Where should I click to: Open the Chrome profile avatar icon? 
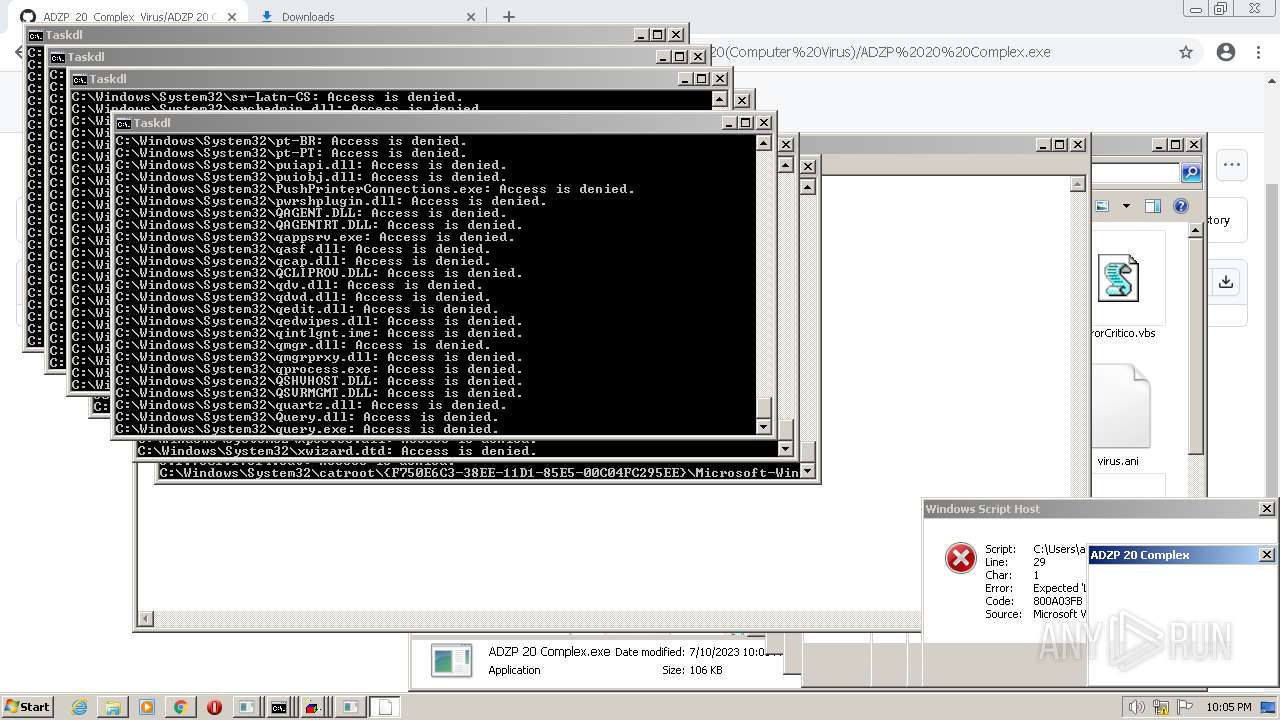pos(1226,52)
